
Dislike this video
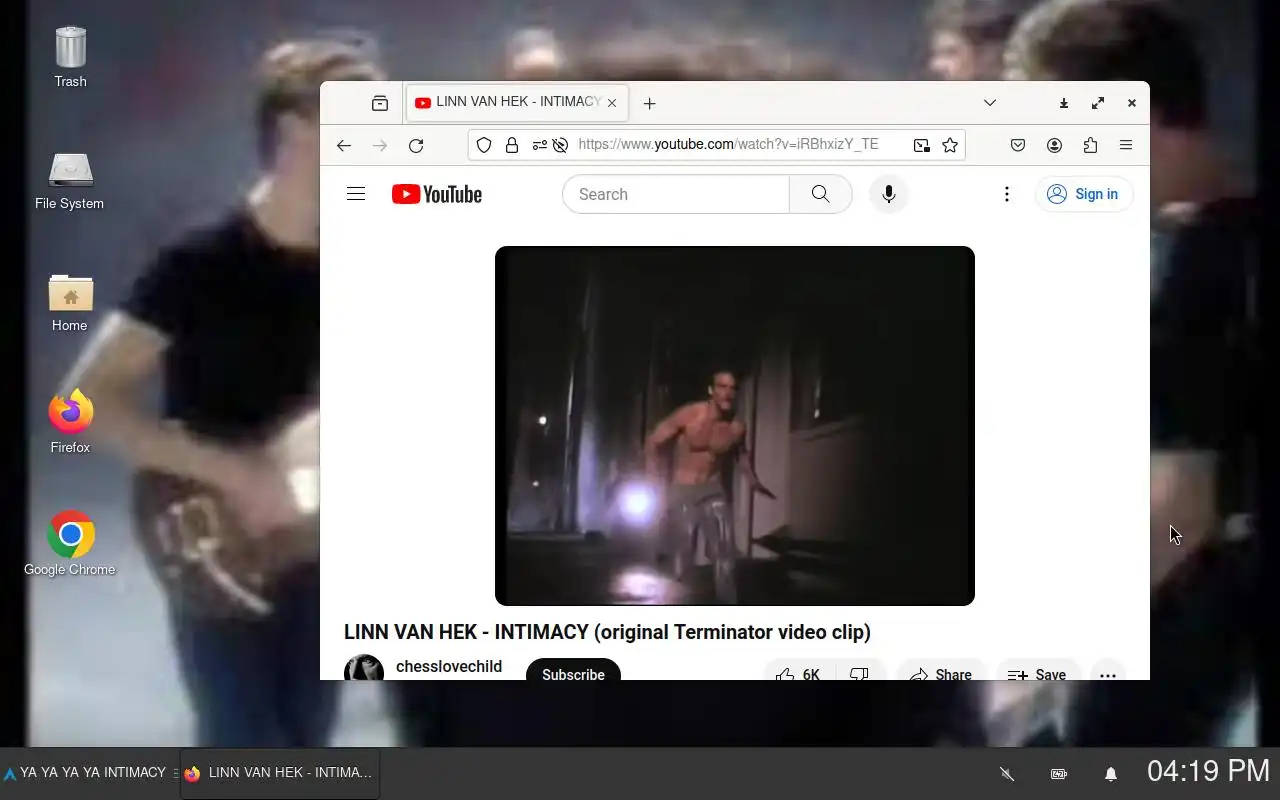pyautogui.click(x=860, y=669)
